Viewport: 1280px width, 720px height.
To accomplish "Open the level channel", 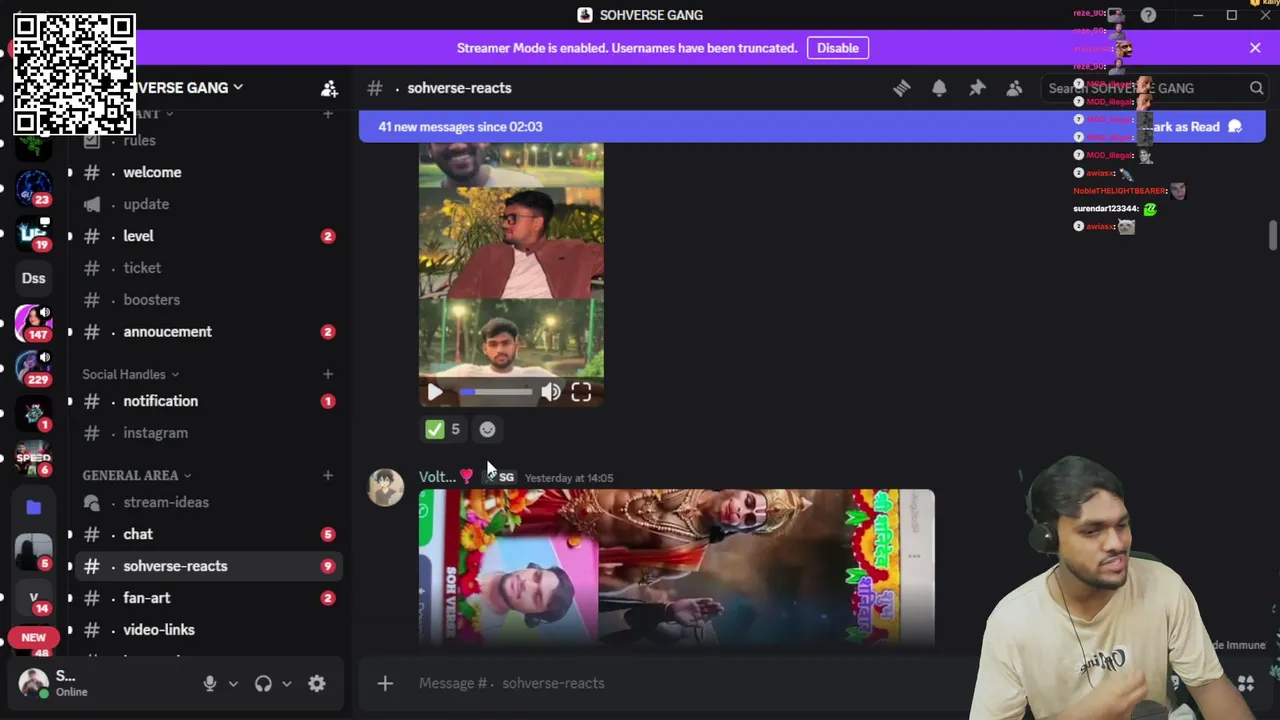I will pos(207,236).
